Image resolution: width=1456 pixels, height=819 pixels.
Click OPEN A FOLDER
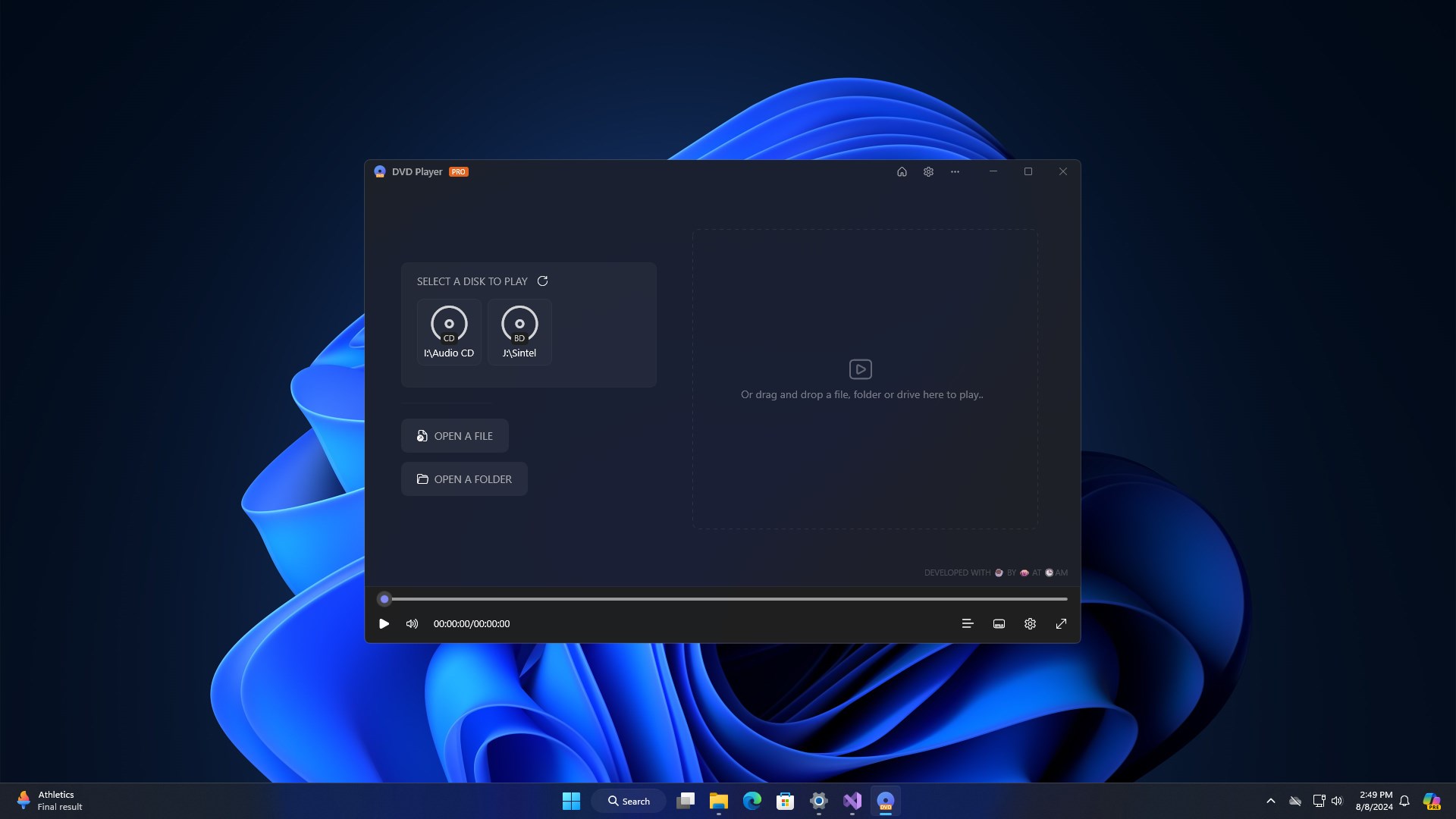[463, 479]
